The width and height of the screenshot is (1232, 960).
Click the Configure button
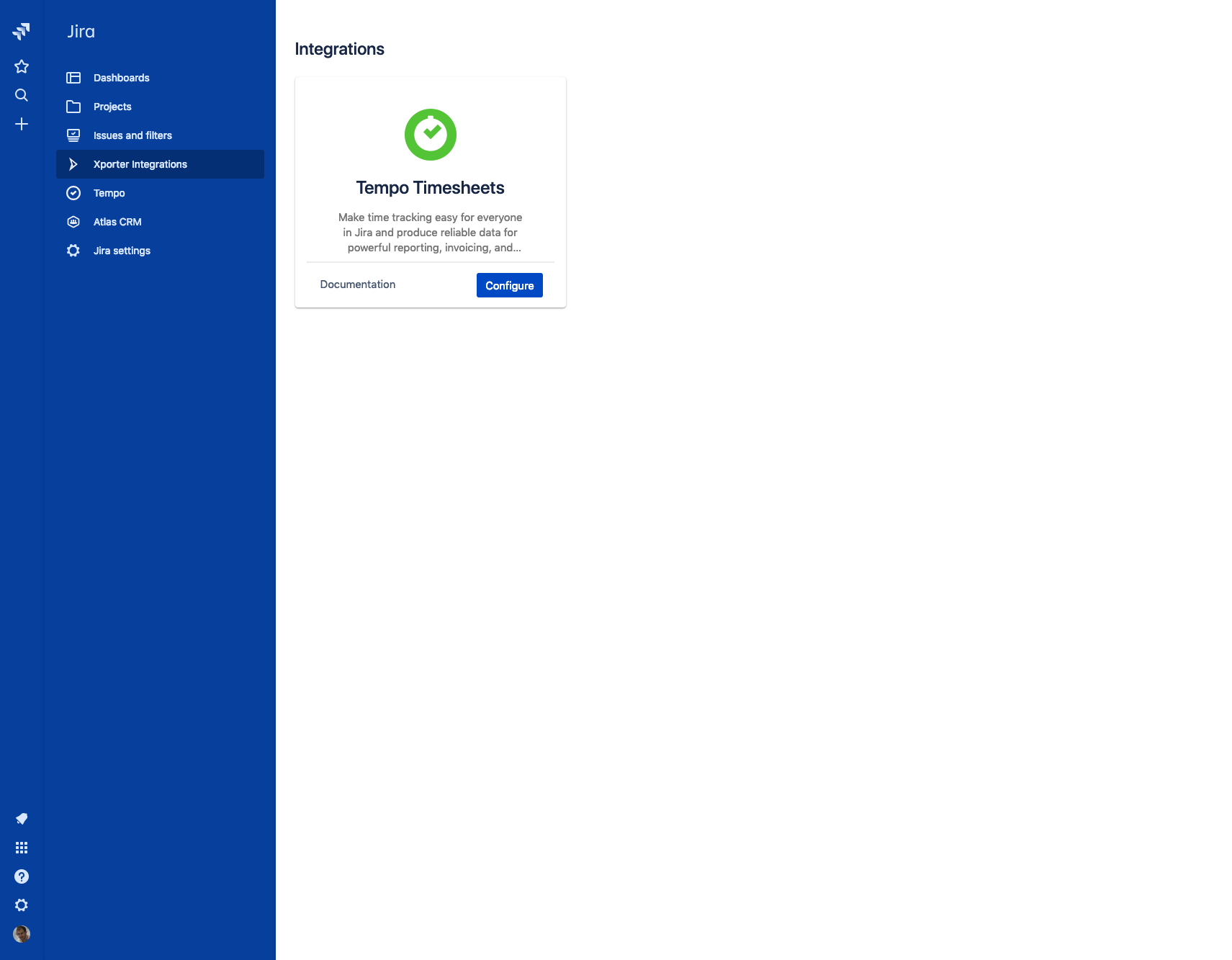click(509, 285)
